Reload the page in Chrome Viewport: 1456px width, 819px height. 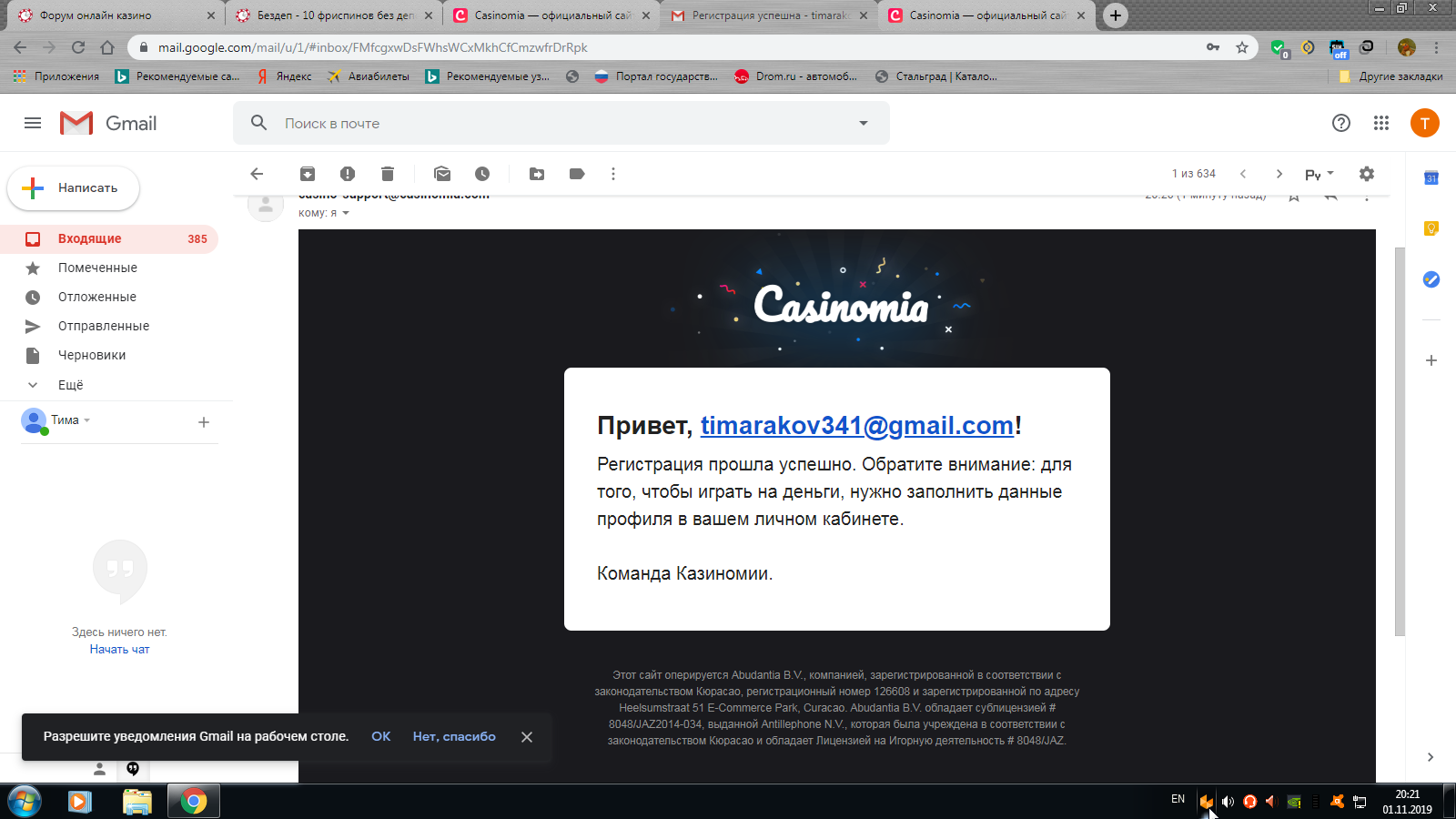coord(78,47)
